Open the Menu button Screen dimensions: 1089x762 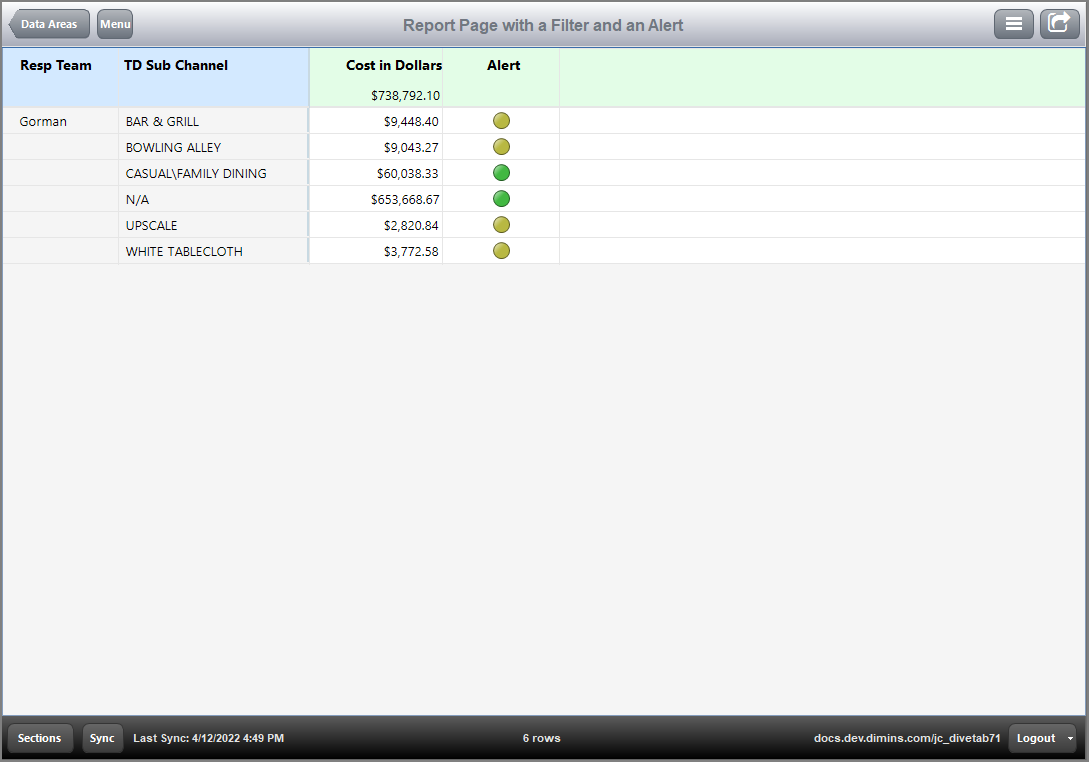(x=115, y=24)
